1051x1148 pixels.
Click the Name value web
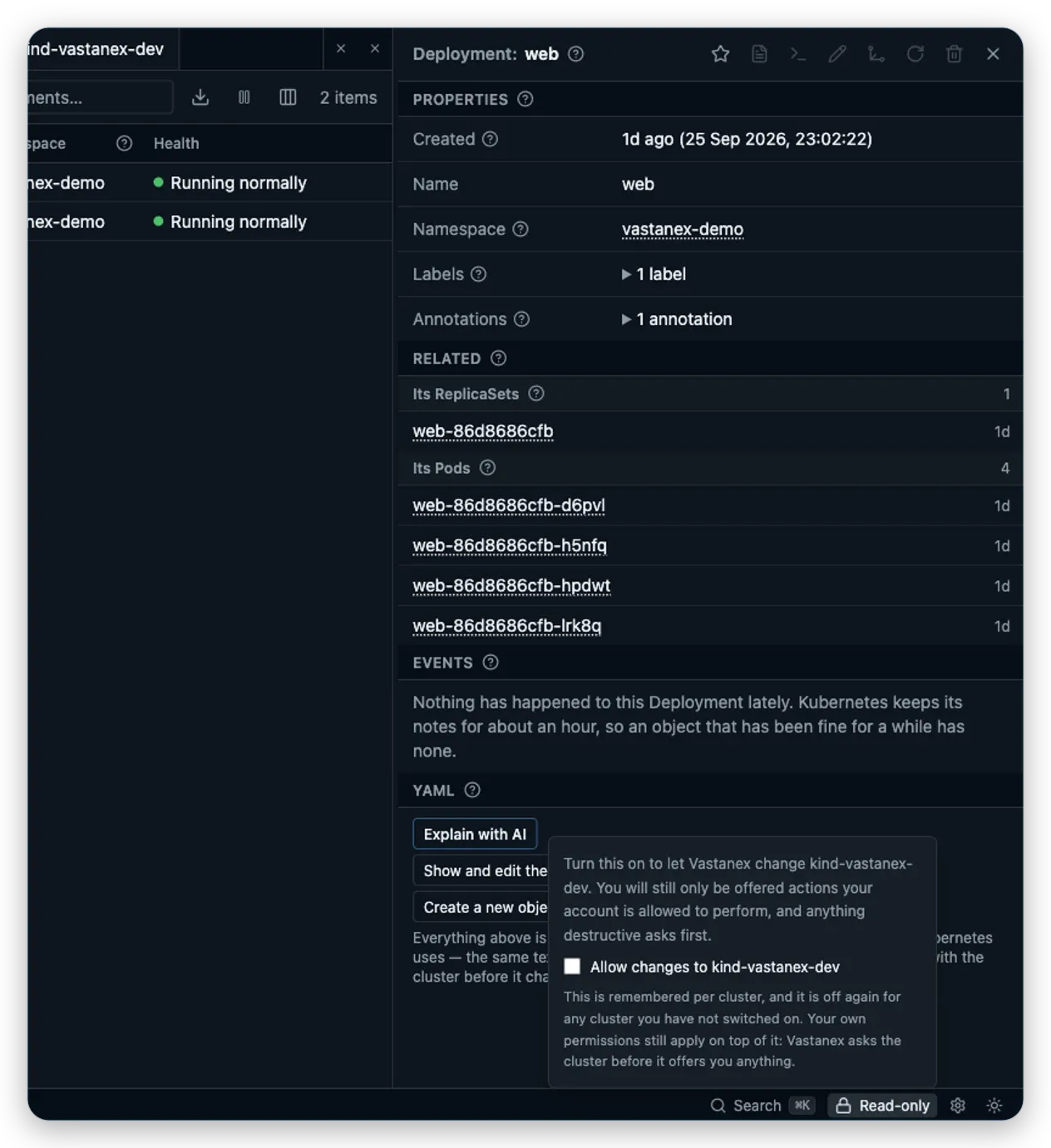638,184
